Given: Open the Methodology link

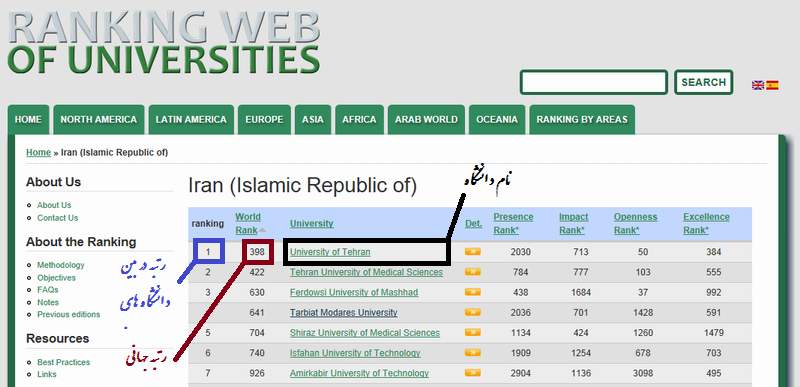Looking at the screenshot, I should pyautogui.click(x=61, y=265).
